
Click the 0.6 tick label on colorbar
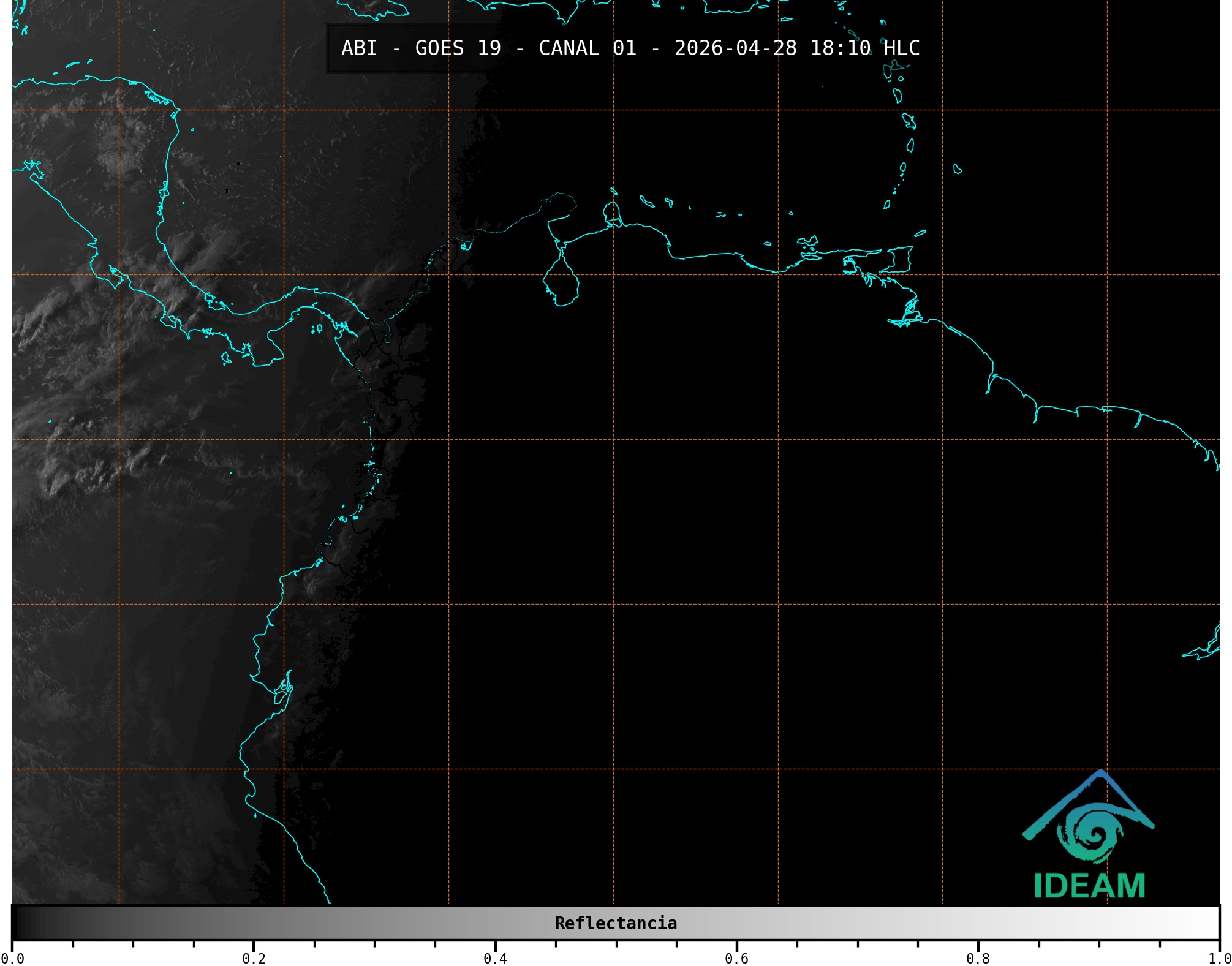736,958
